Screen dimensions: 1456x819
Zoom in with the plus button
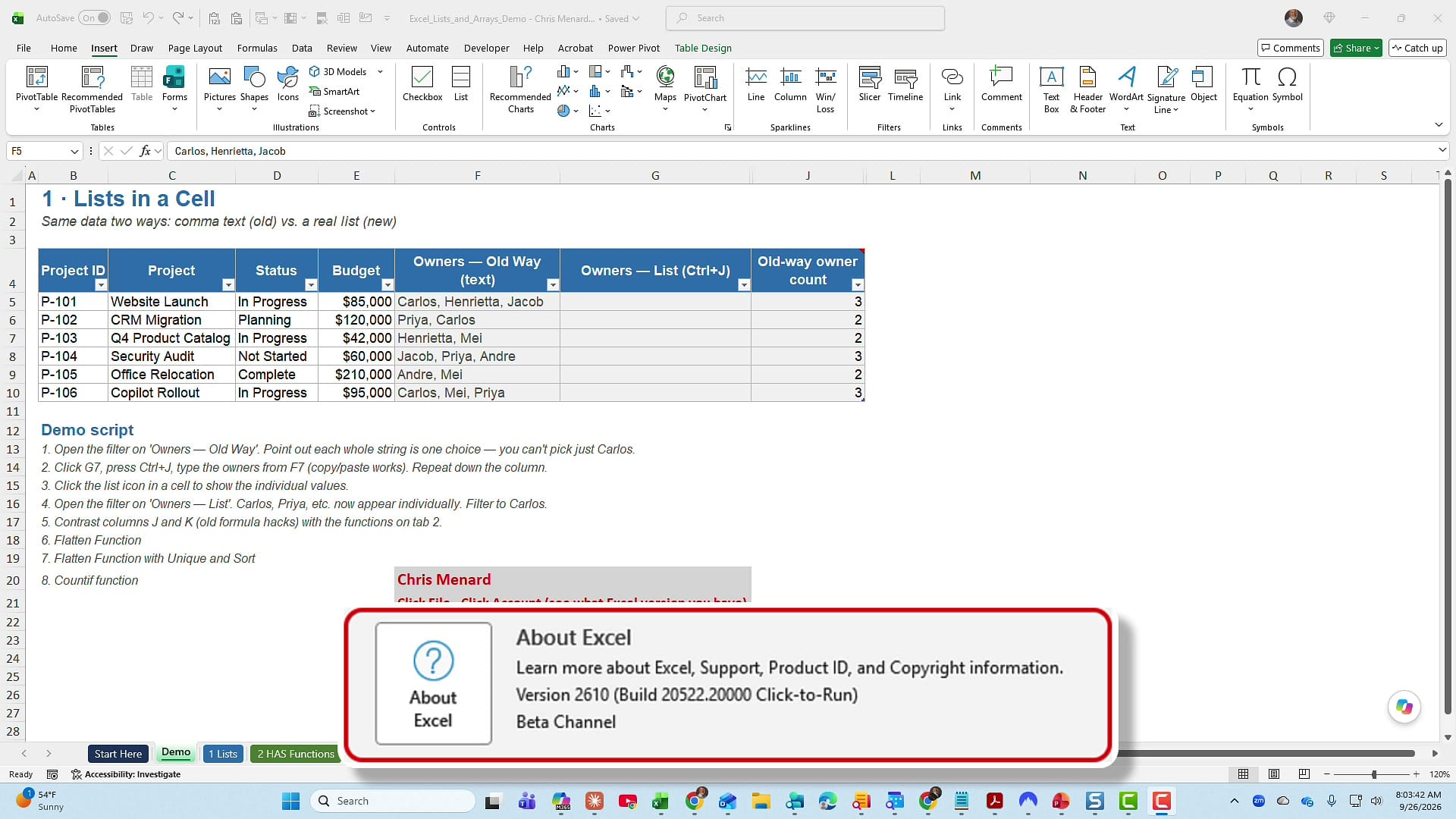point(1416,774)
